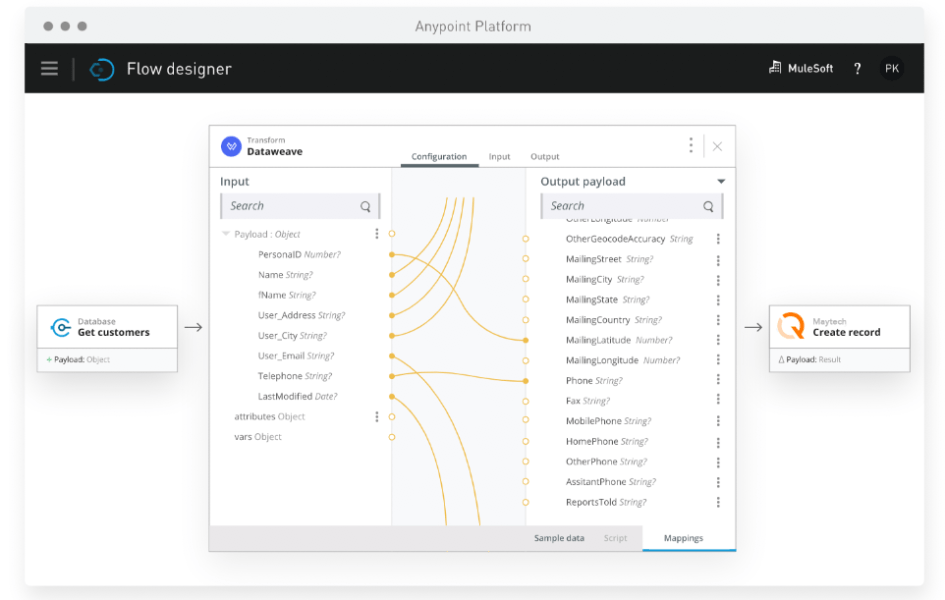
Task: Select the User_Email input field
Action: (296, 355)
